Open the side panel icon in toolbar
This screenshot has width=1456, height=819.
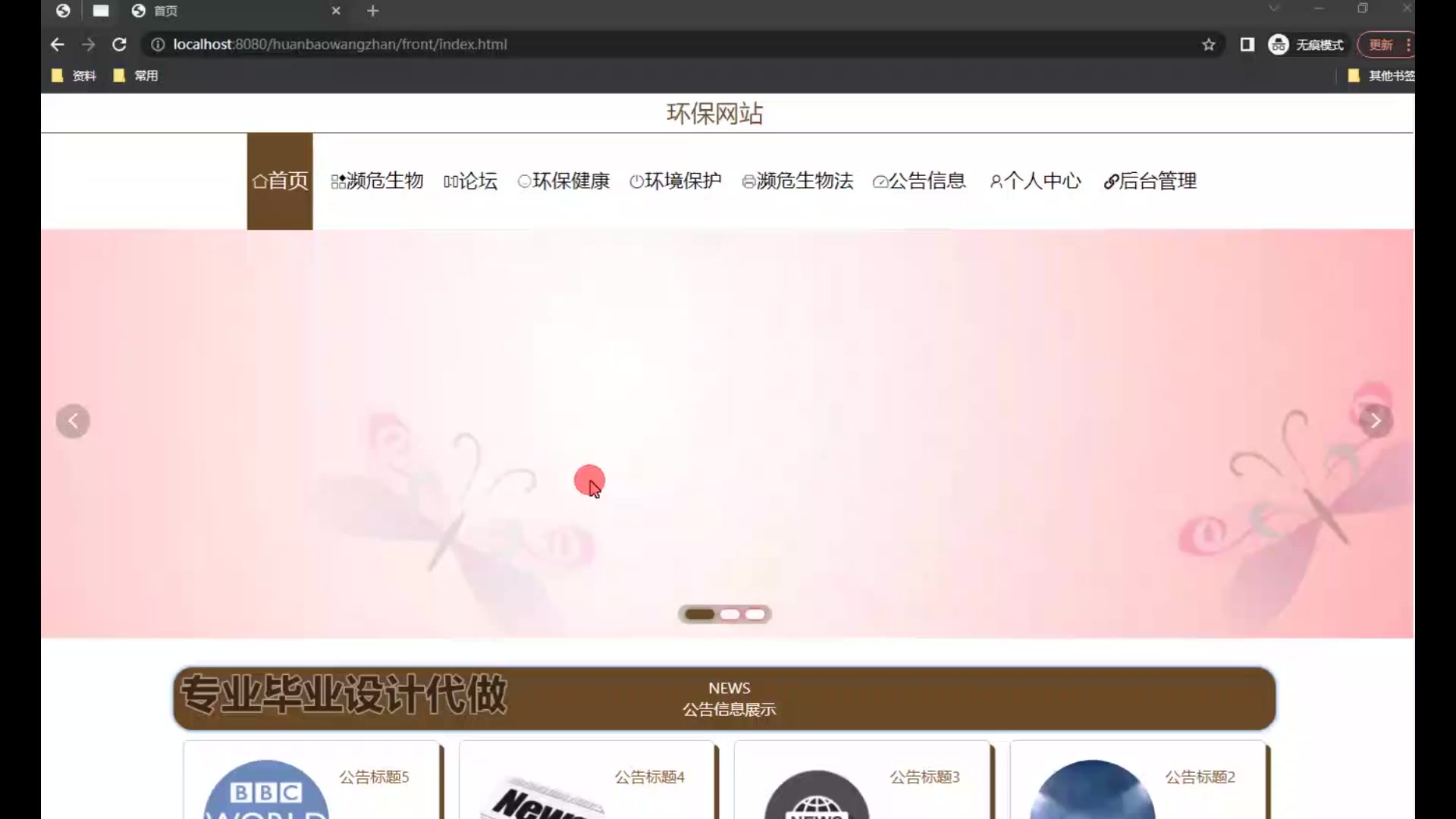1247,45
